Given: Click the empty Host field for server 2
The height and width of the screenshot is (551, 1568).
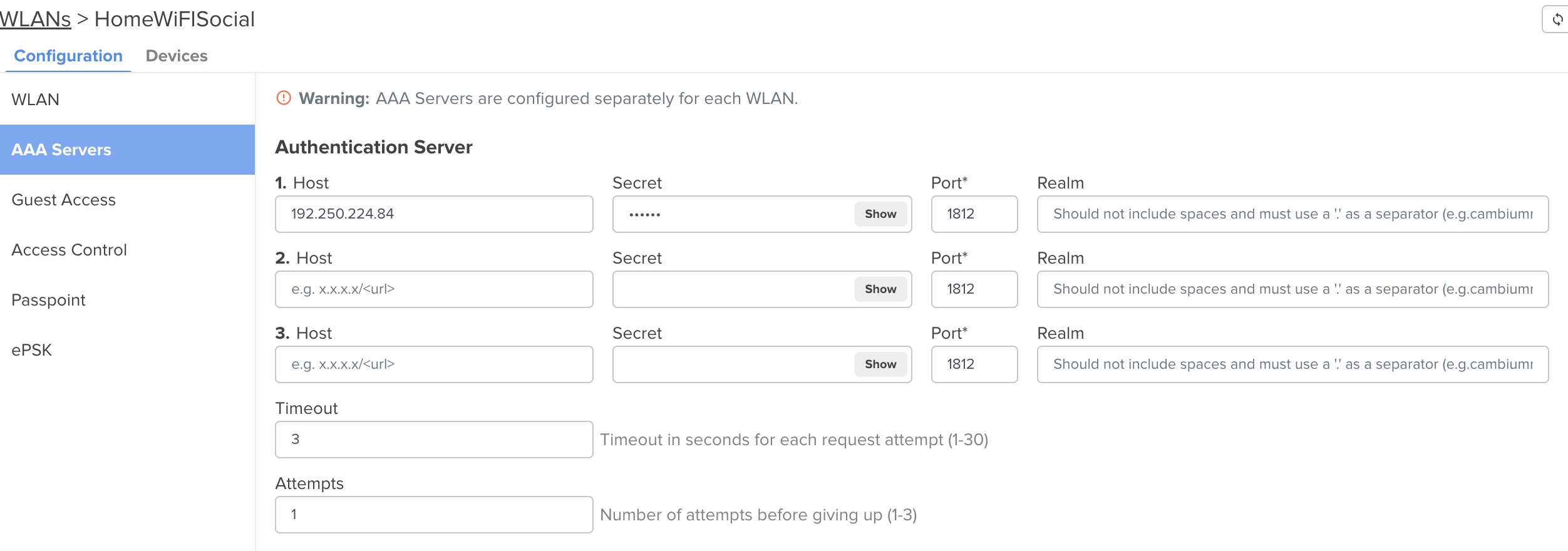Looking at the screenshot, I should pyautogui.click(x=434, y=289).
